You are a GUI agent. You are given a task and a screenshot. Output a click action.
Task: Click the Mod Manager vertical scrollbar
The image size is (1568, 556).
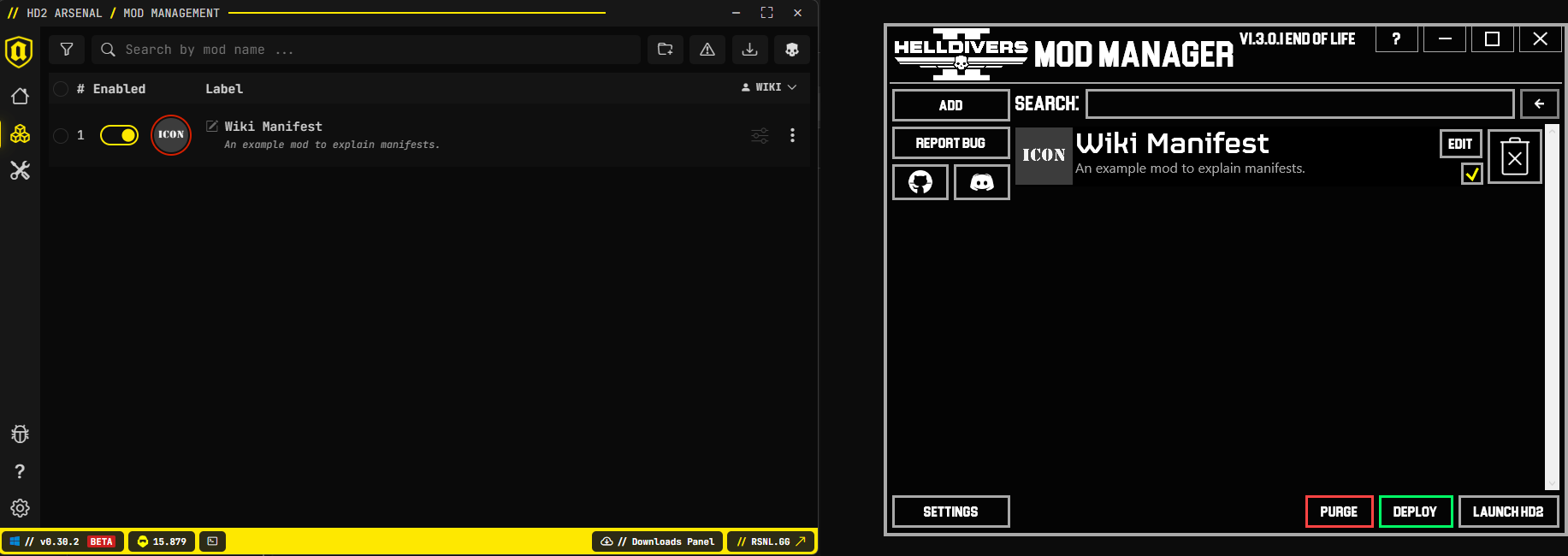1552,307
